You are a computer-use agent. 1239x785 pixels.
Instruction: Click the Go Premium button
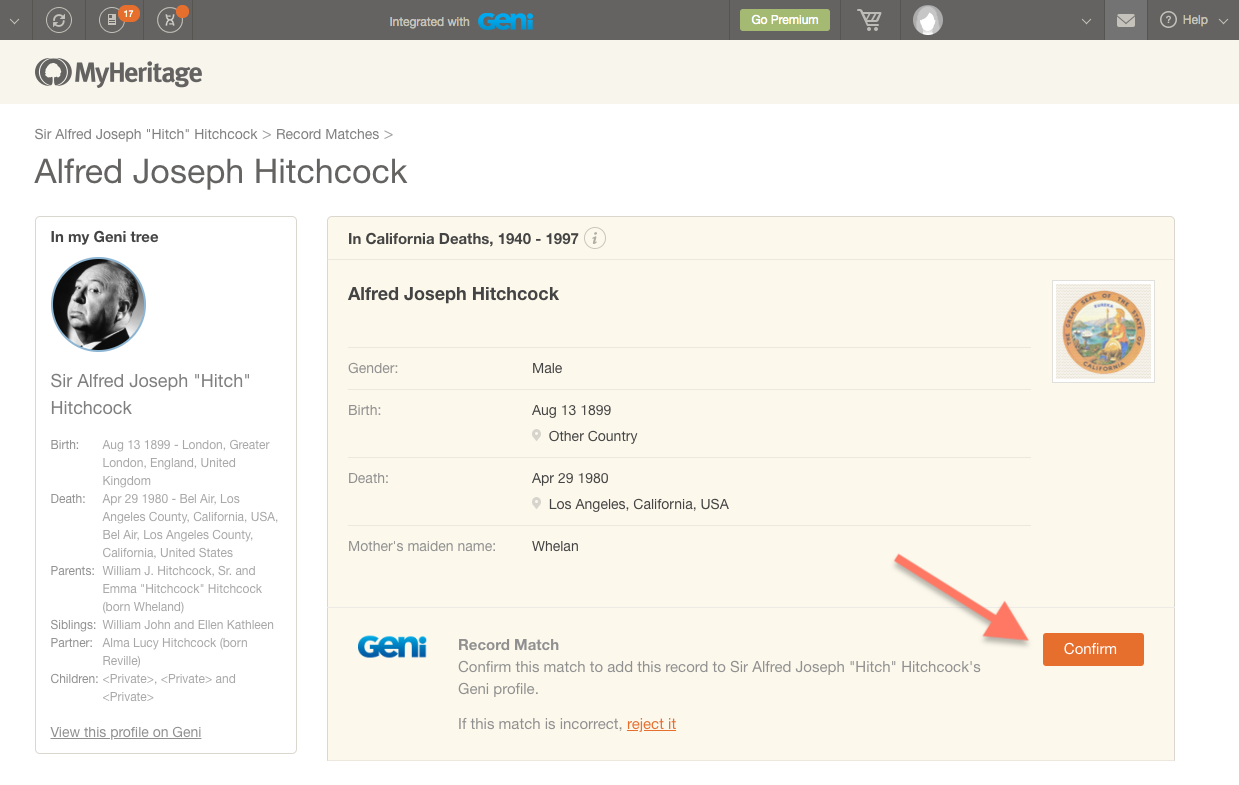[x=785, y=20]
